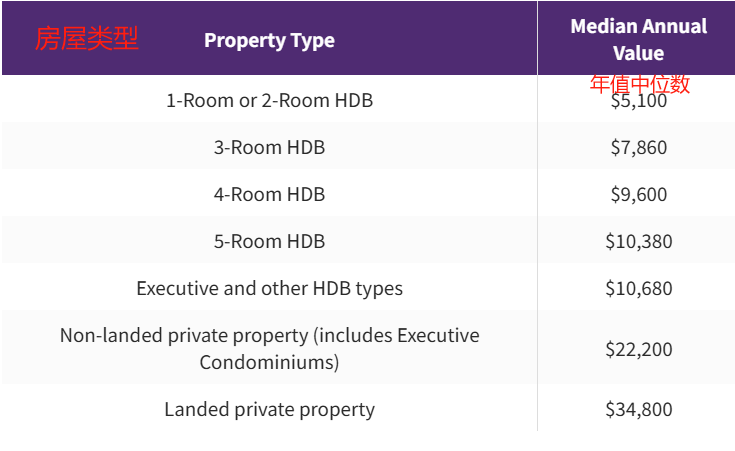Click the $10,680 value
This screenshot has width=735, height=451.
[x=638, y=288]
